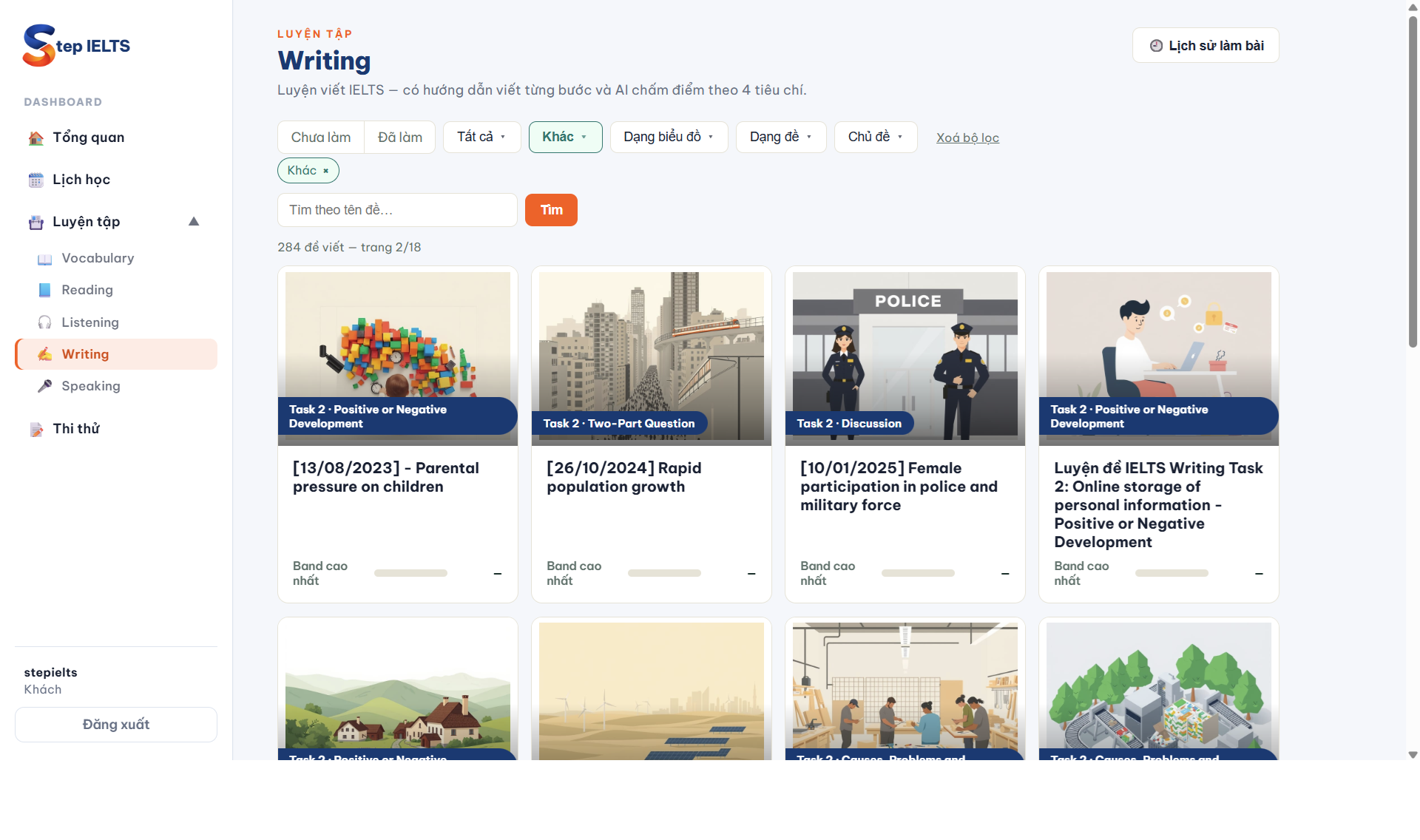
Task: Click the Thi thử paper icon
Action: [x=35, y=430]
